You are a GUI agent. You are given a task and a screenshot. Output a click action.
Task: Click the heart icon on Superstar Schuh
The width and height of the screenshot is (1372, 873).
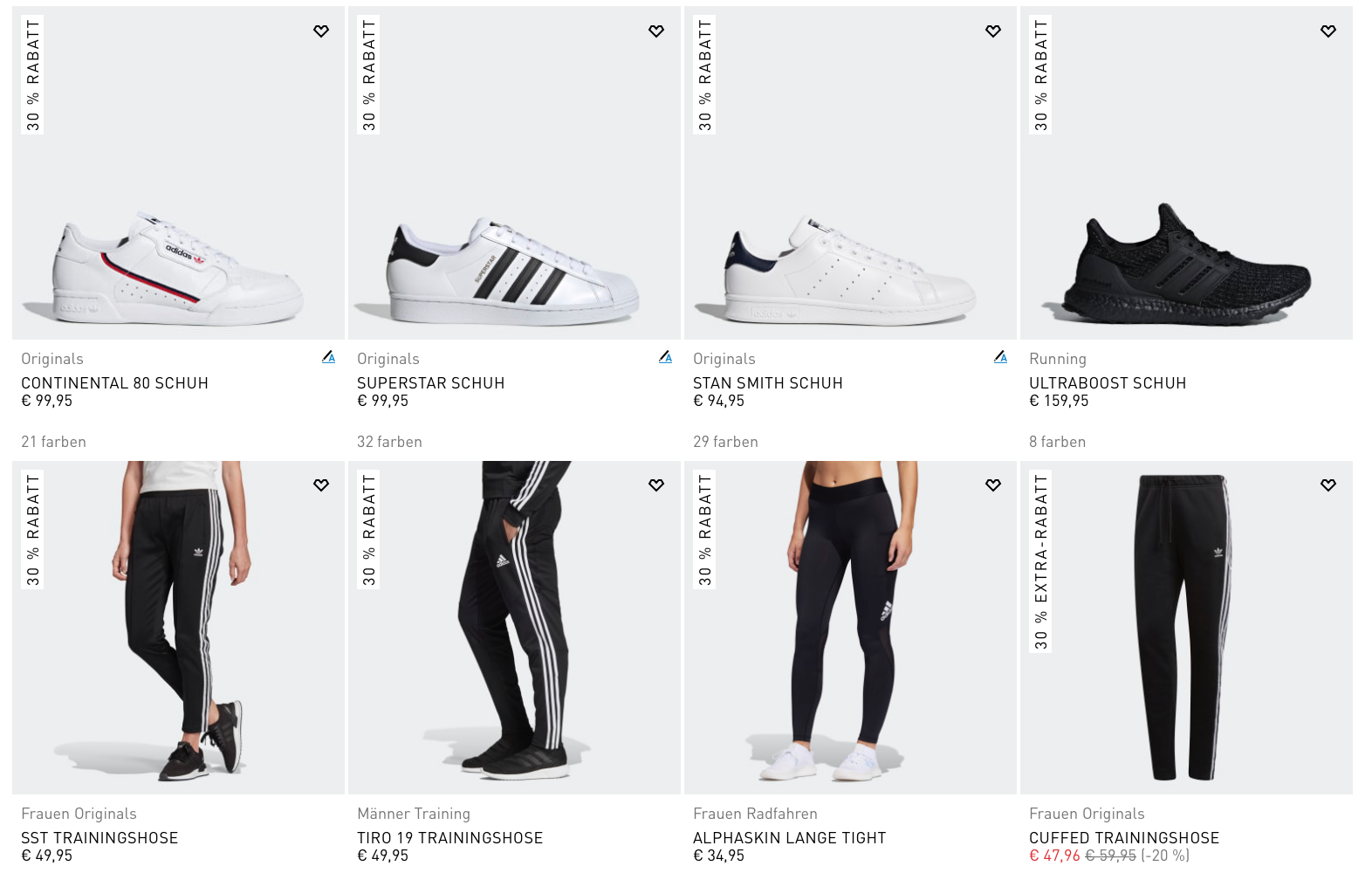point(656,30)
